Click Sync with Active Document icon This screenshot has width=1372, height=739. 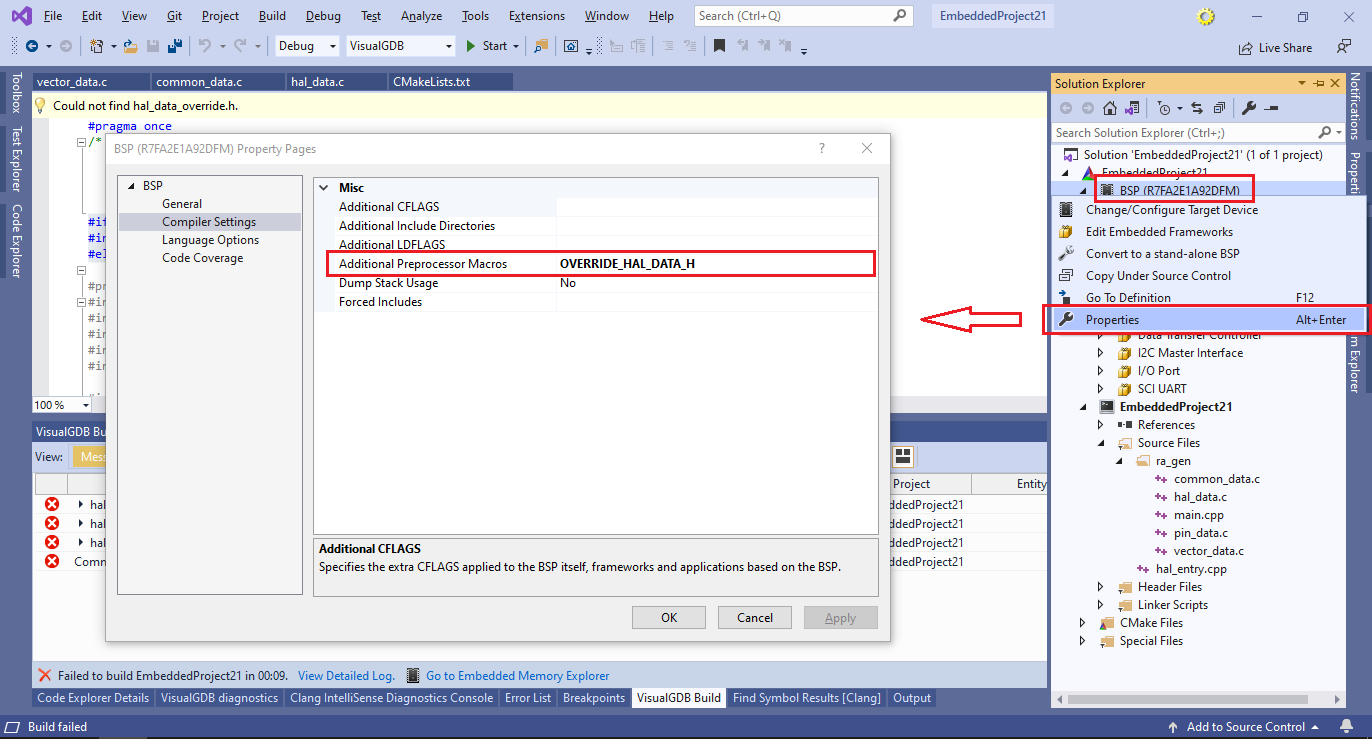(x=1197, y=108)
